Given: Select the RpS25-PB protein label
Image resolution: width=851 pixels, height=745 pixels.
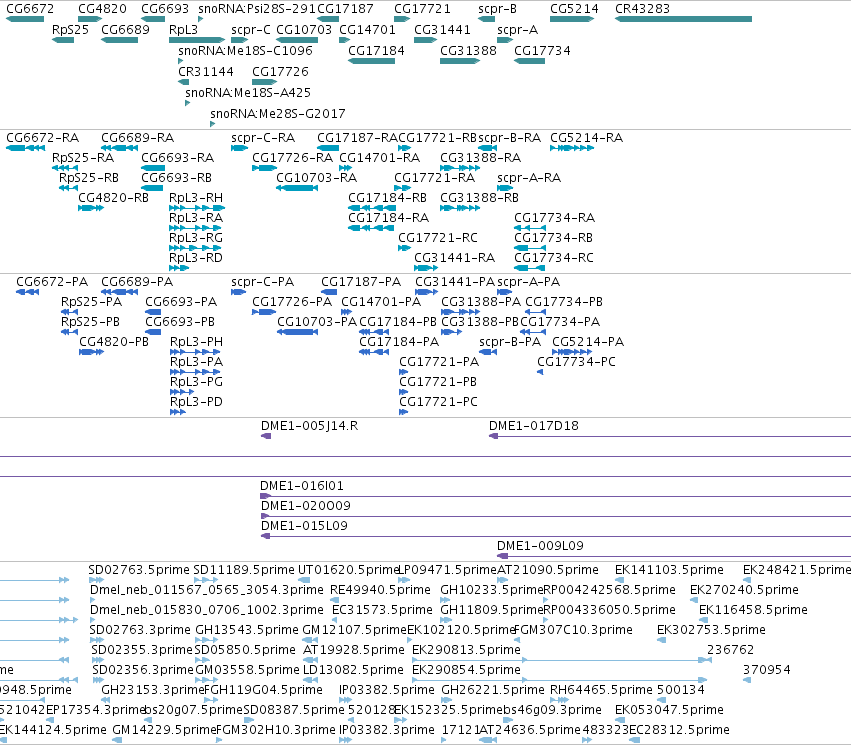Looking at the screenshot, I should pyautogui.click(x=90, y=322).
